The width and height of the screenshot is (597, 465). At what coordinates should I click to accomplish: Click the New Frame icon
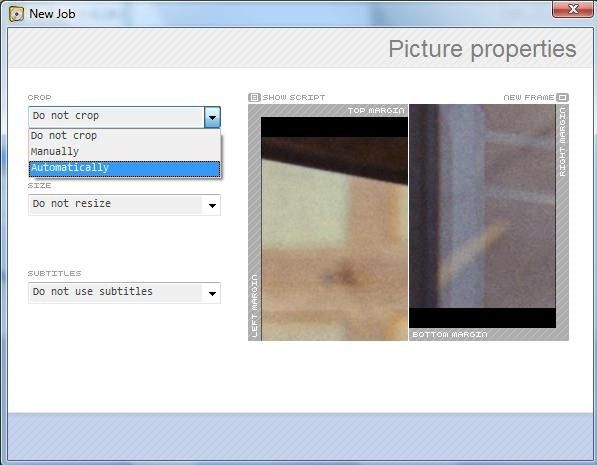562,97
